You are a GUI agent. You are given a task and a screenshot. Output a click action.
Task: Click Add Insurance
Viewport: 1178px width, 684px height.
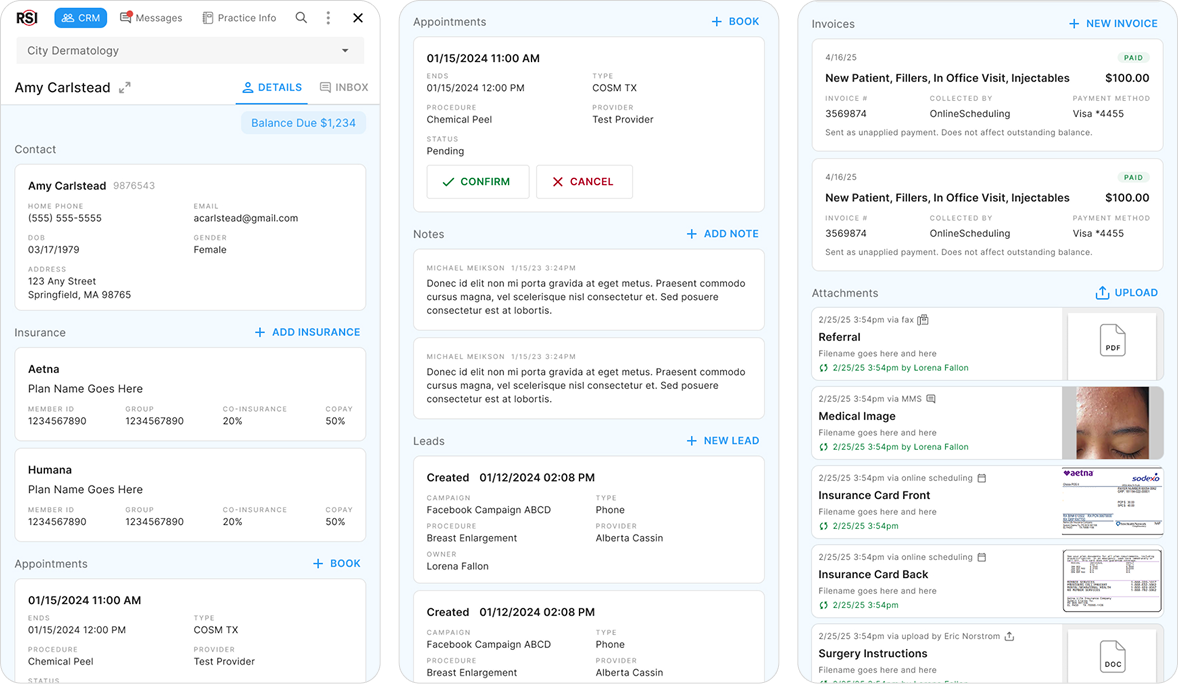pos(307,332)
